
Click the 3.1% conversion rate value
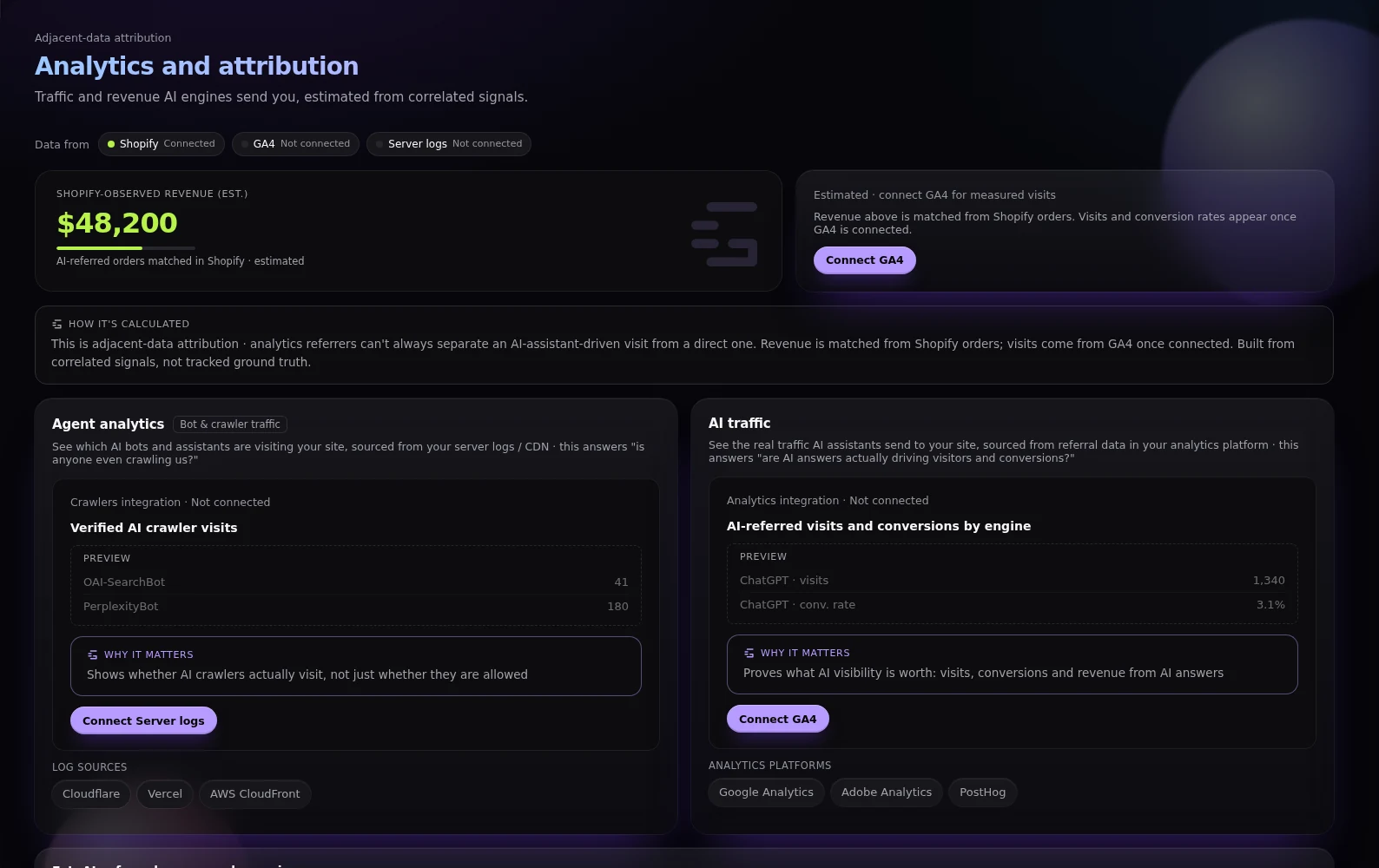point(1270,605)
